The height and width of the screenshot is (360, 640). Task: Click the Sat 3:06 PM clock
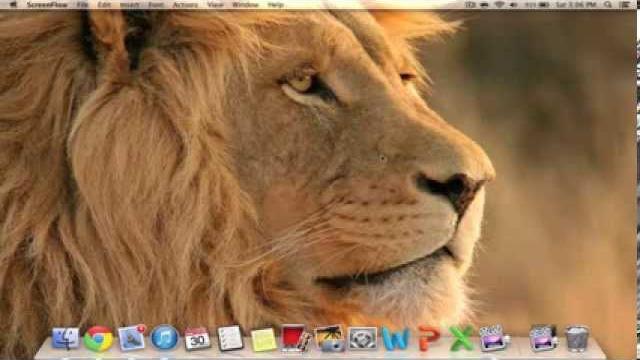tap(576, 5)
